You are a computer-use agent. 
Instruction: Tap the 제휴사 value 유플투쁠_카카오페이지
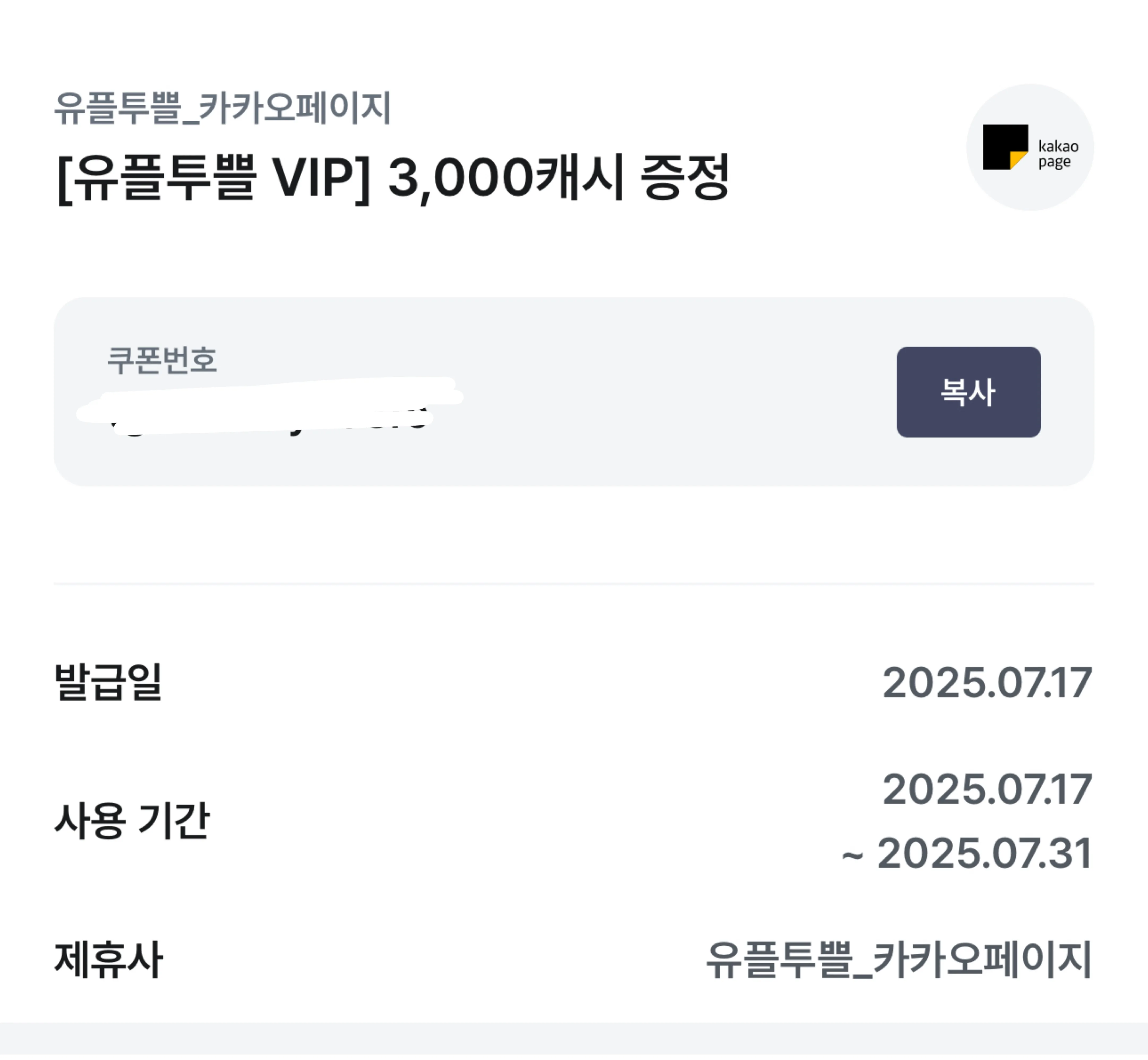pyautogui.click(x=898, y=960)
